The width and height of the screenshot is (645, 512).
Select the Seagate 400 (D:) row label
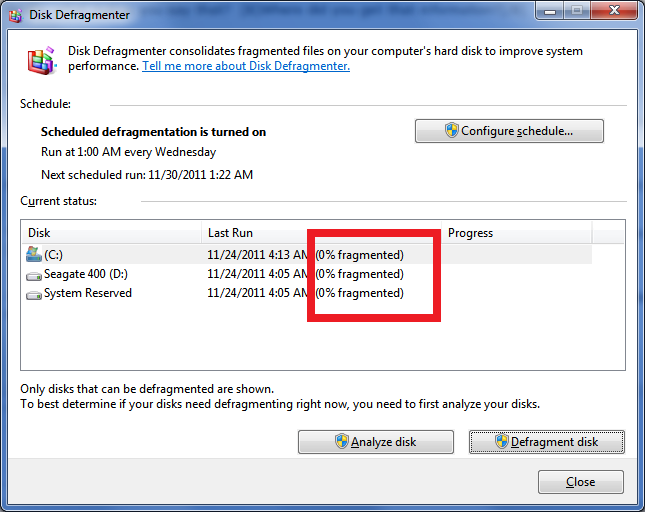tap(86, 274)
